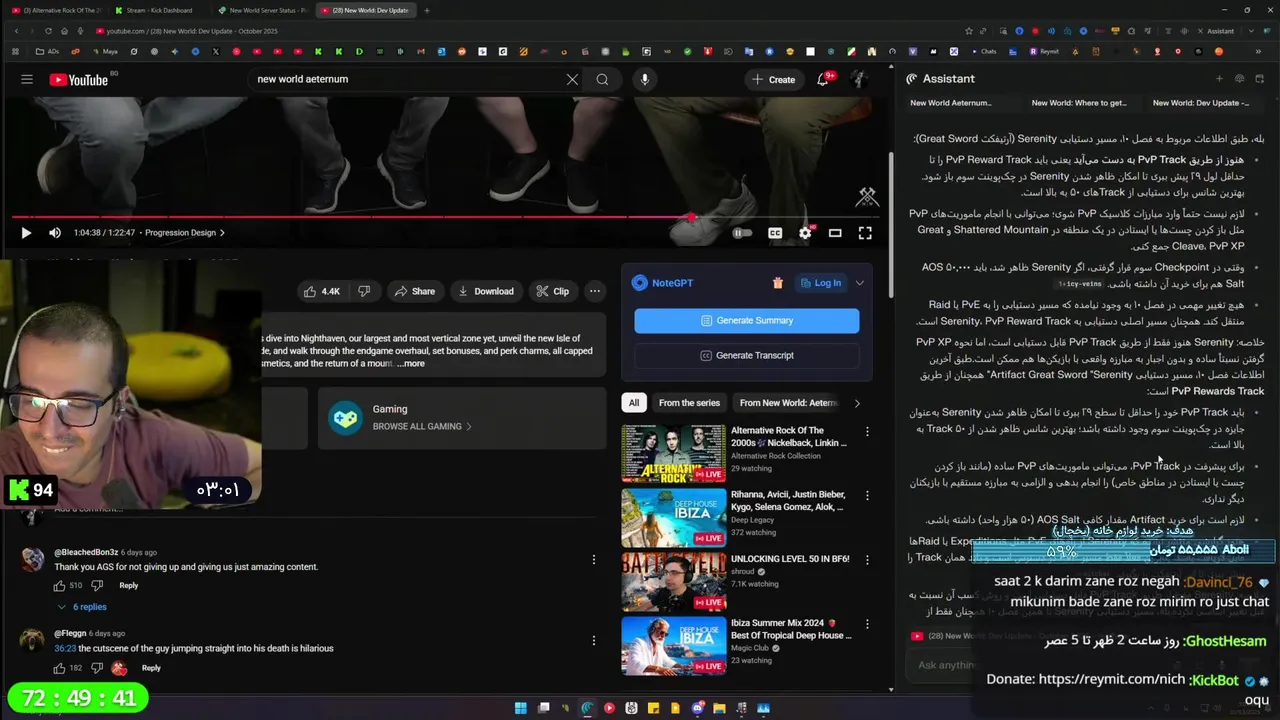This screenshot has width=1280, height=720.
Task: Create a Clip of the video
Action: point(552,291)
